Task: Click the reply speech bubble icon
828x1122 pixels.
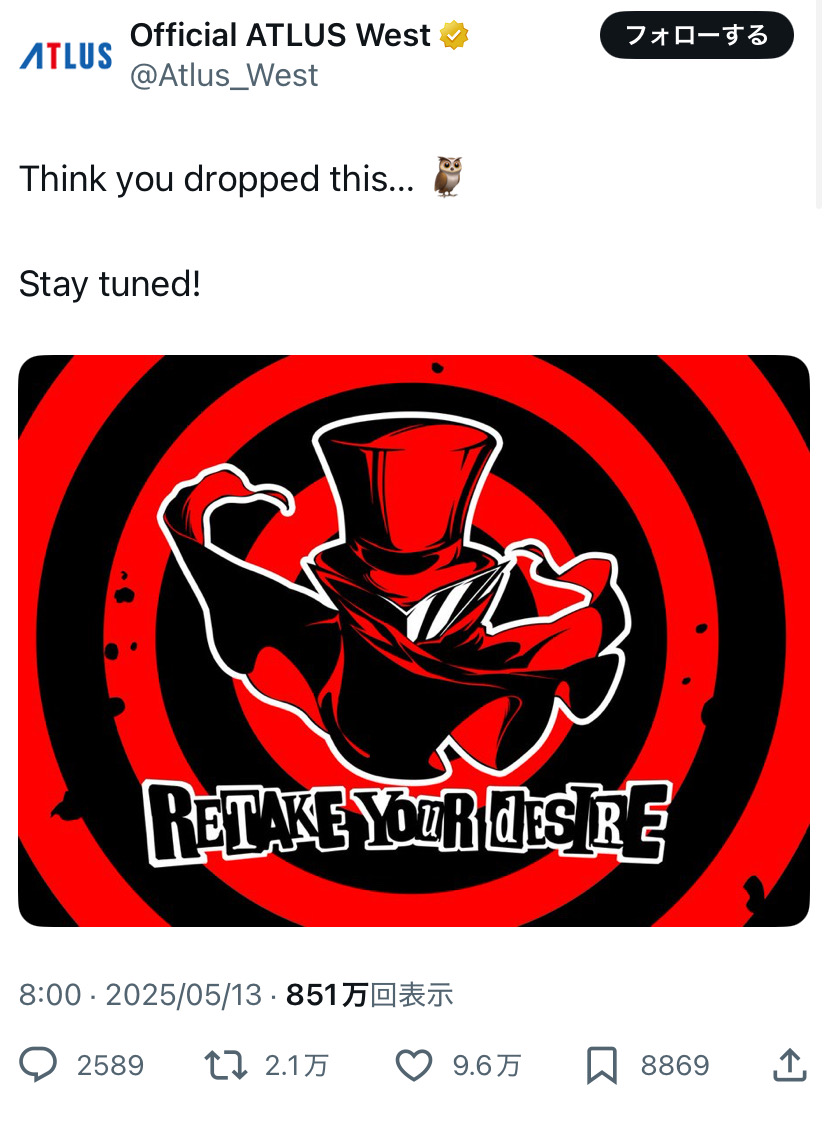Action: coord(38,1064)
